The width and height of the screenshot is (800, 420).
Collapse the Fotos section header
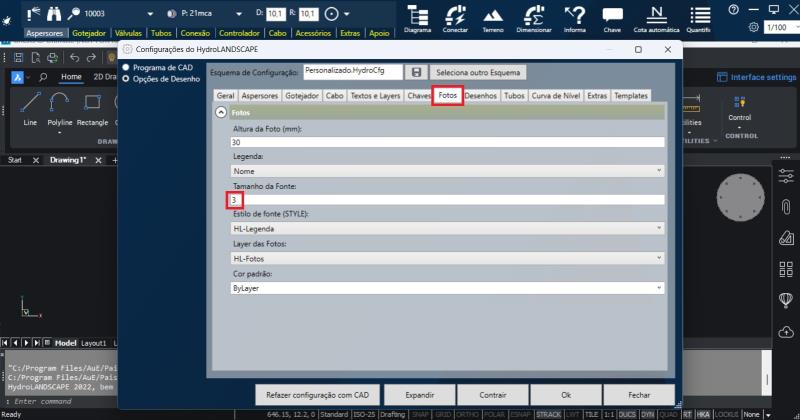[220, 114]
